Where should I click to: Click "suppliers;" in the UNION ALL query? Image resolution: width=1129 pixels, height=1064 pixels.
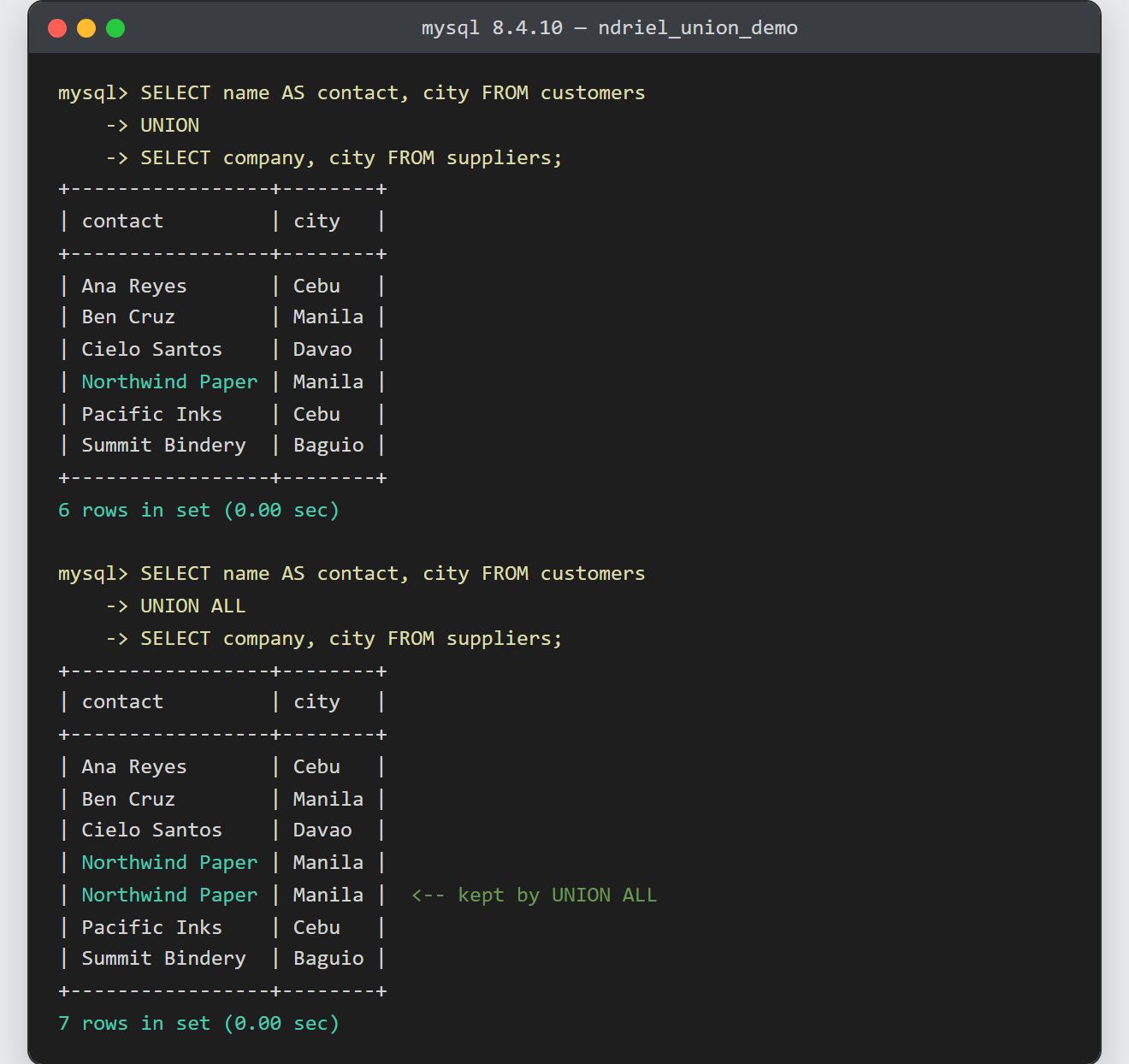click(505, 639)
